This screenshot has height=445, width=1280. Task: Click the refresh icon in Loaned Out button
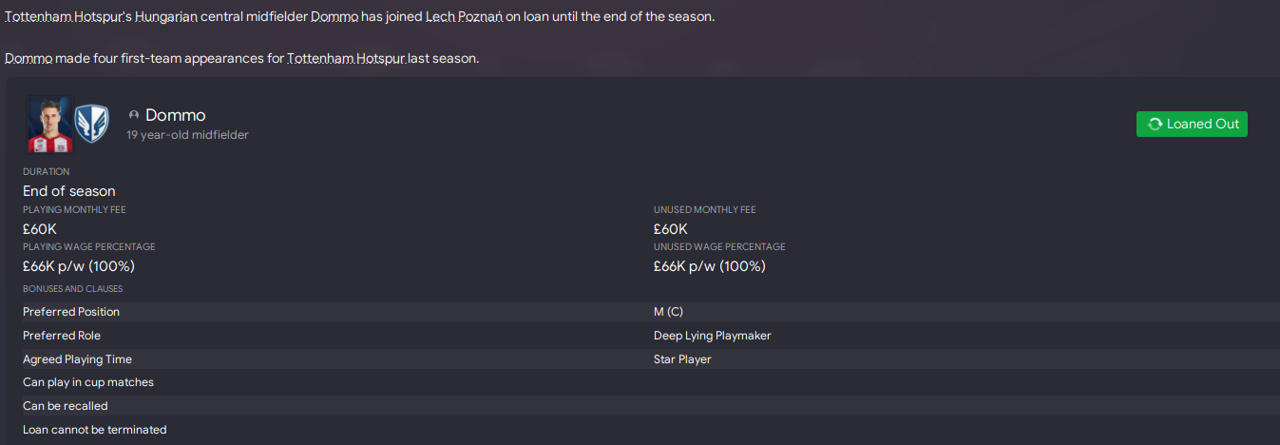tap(1155, 124)
